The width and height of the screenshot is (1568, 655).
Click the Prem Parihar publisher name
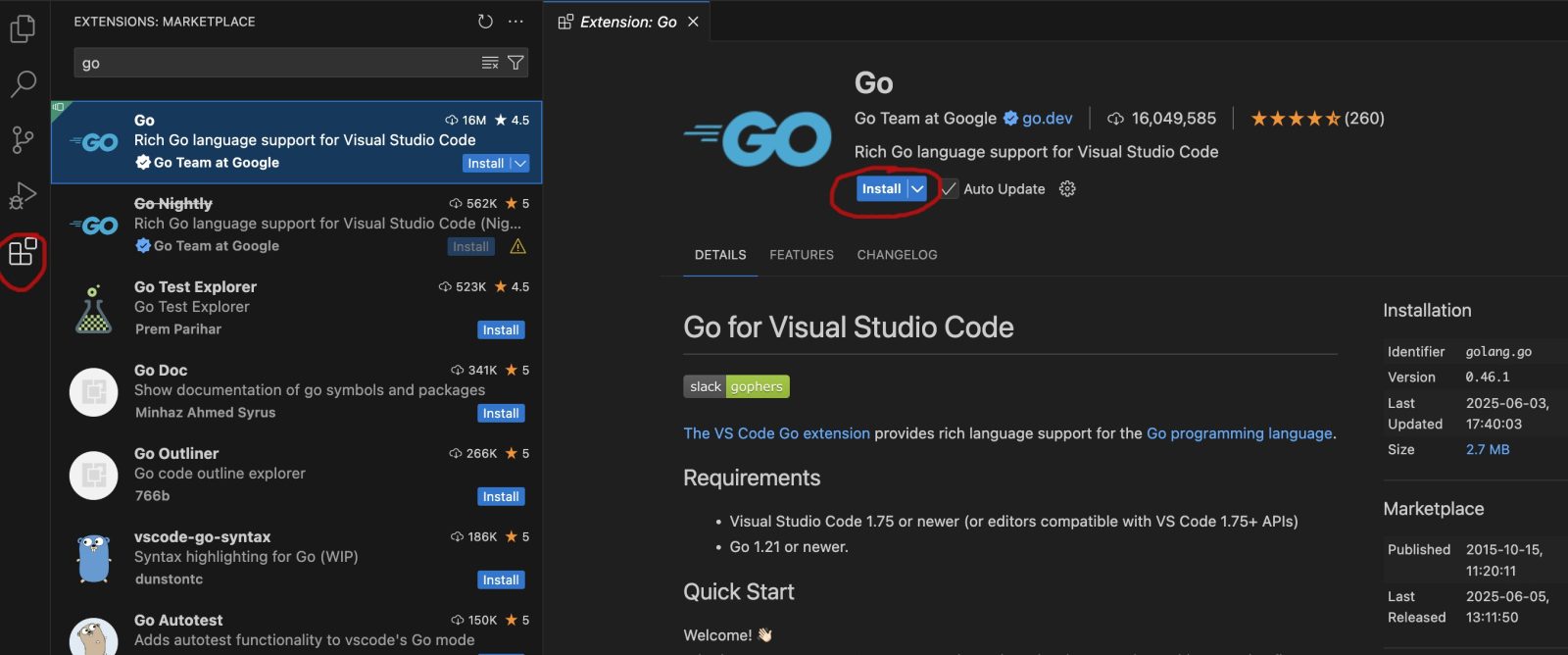[178, 329]
